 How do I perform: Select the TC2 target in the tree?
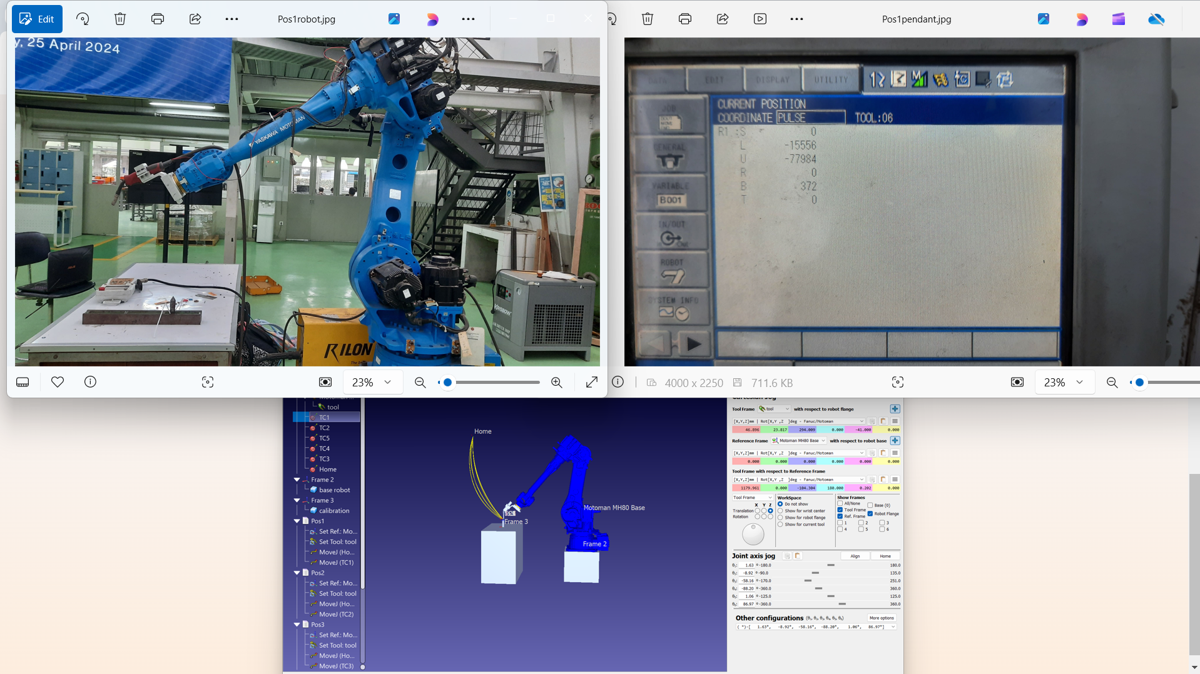click(x=324, y=428)
